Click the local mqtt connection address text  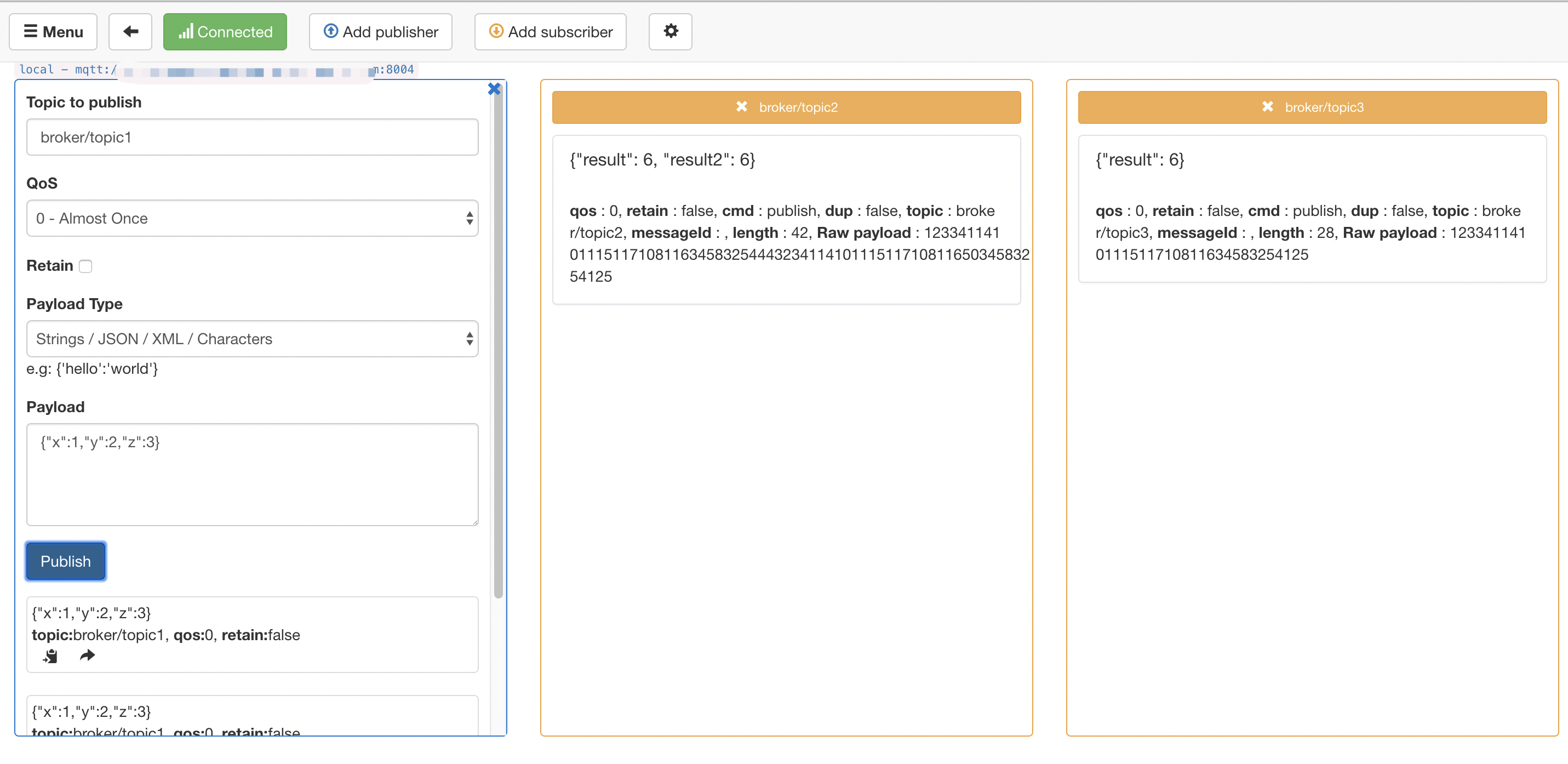217,70
